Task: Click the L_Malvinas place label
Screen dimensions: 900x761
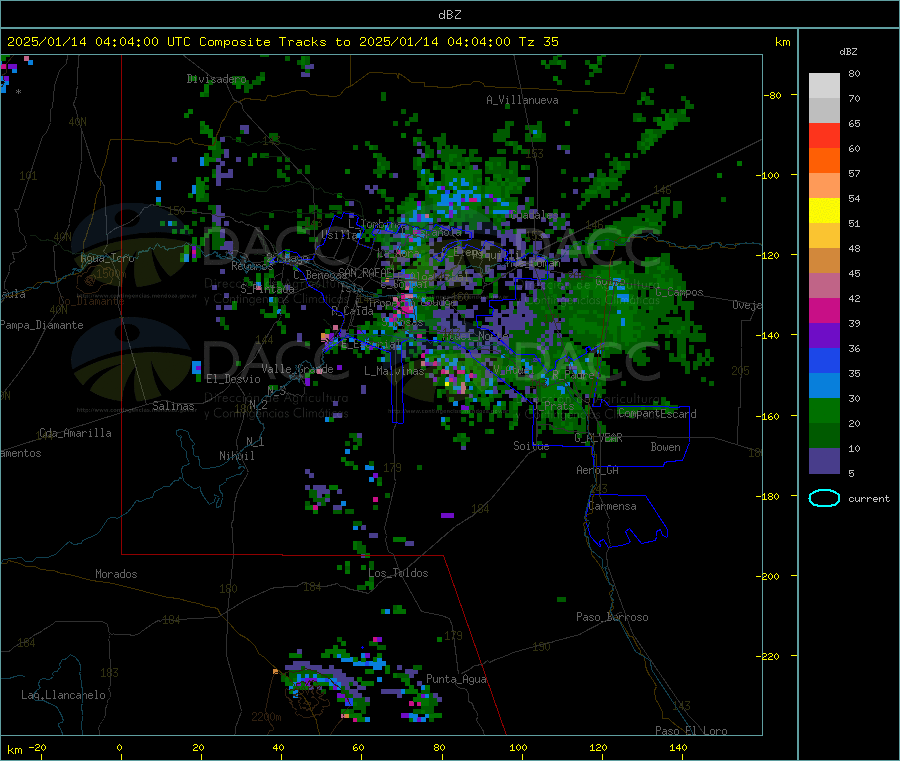Action: point(394,371)
